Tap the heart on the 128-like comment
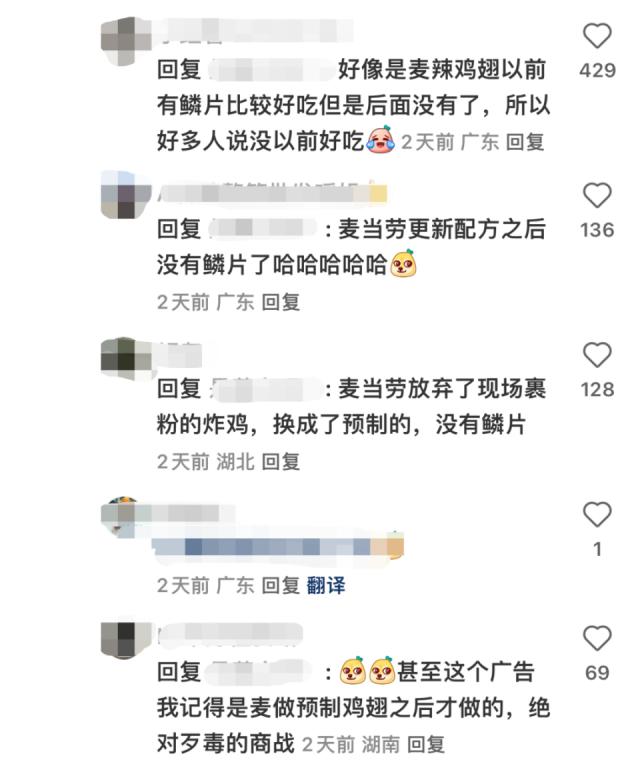This screenshot has width=640, height=774. (597, 354)
